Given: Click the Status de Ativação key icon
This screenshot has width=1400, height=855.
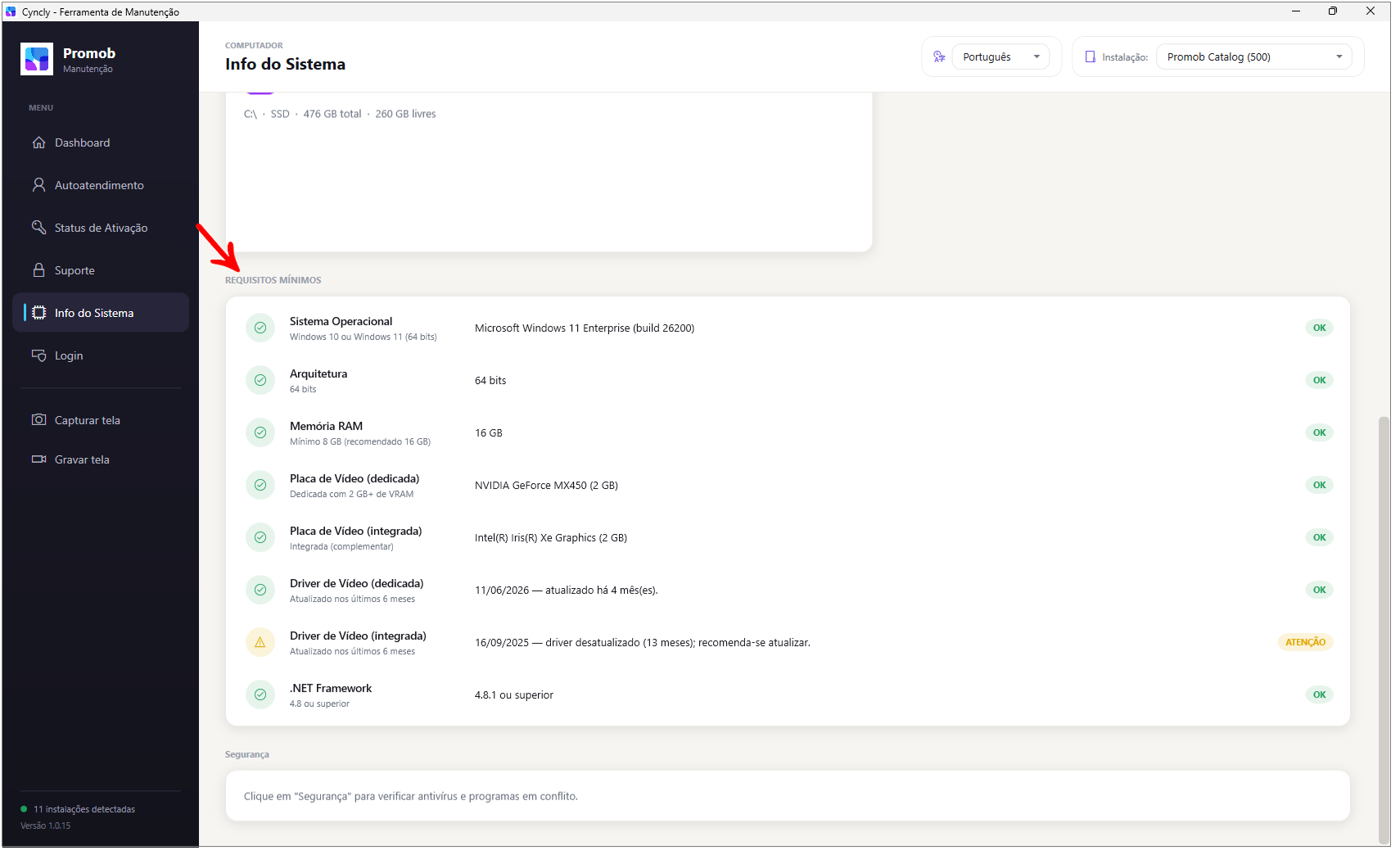Looking at the screenshot, I should pyautogui.click(x=38, y=228).
